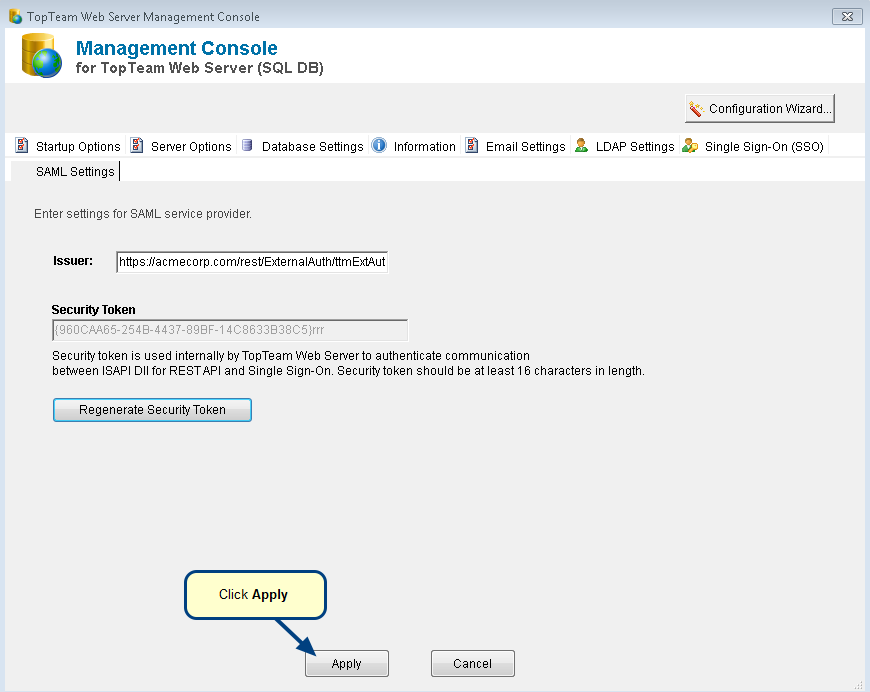Click the Cancel button
This screenshot has height=692, width=870.
point(472,663)
